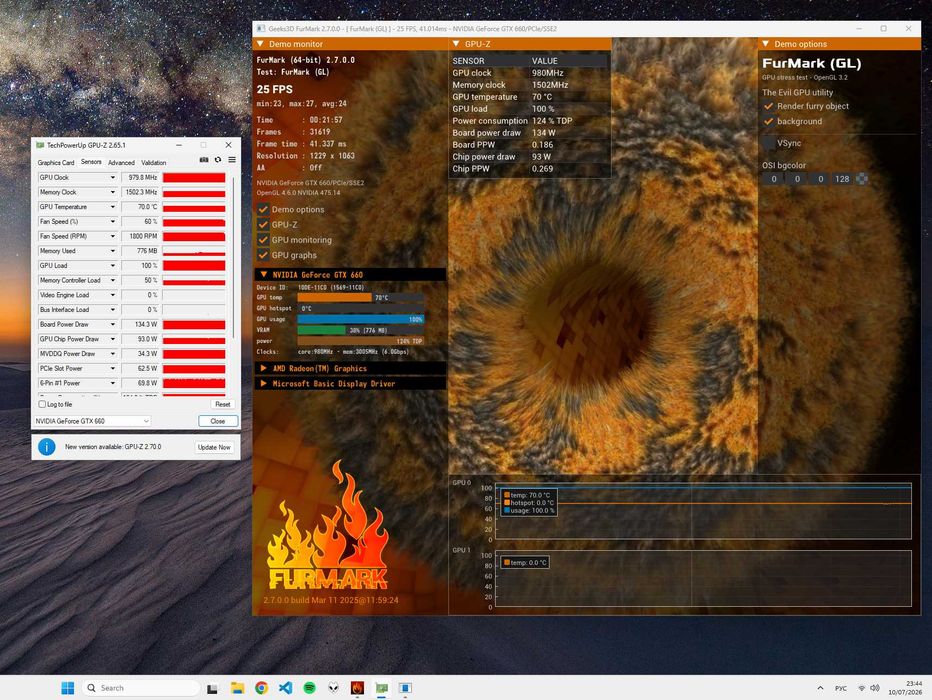This screenshot has height=700, width=932.
Task: Click the Close button in GPU-Z
Action: click(x=218, y=421)
